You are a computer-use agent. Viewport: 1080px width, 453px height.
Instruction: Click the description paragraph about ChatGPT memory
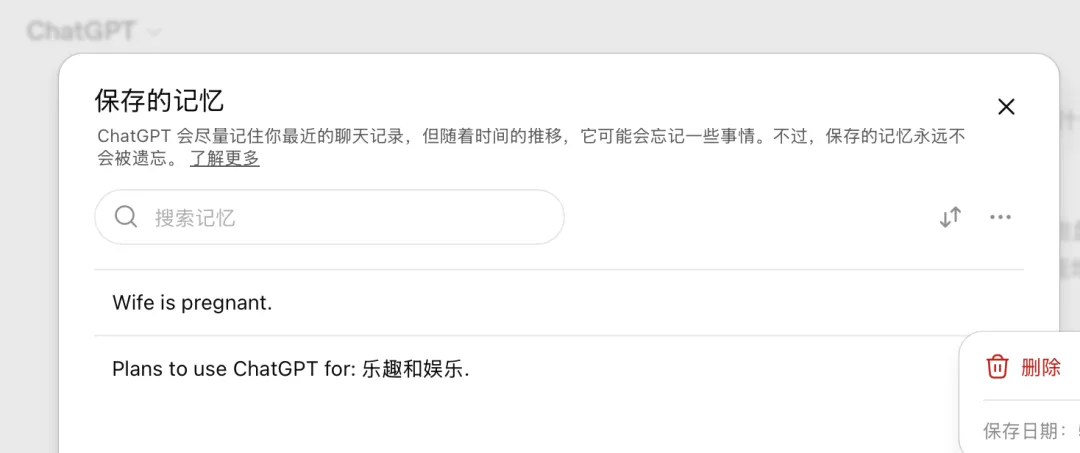(531, 147)
